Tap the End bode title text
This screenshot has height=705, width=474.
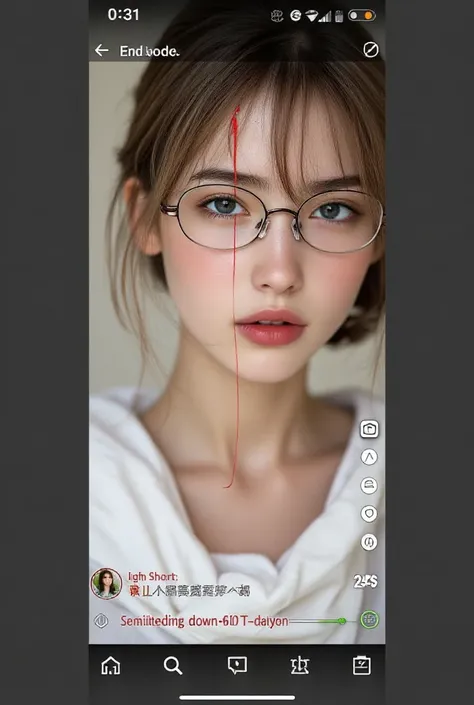(149, 51)
